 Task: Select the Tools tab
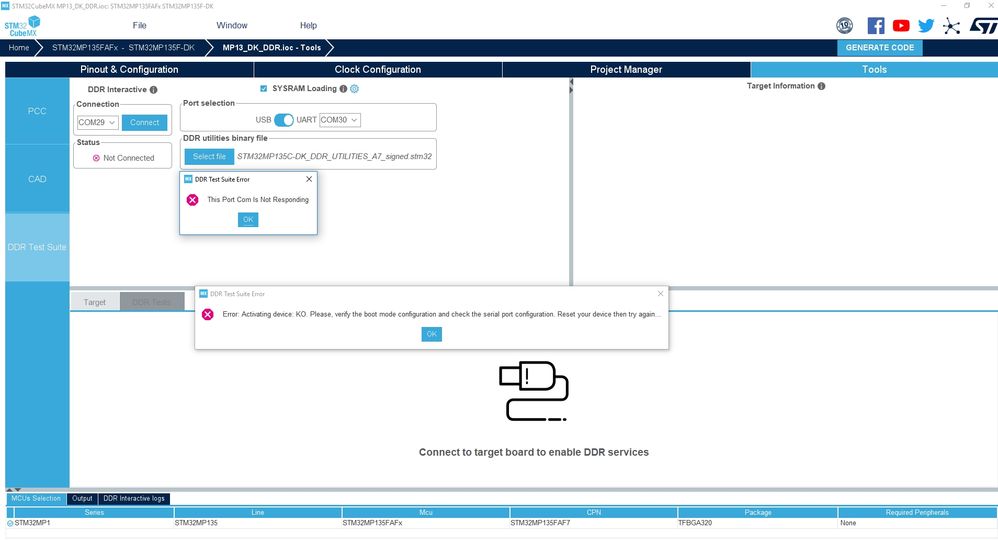(x=875, y=69)
